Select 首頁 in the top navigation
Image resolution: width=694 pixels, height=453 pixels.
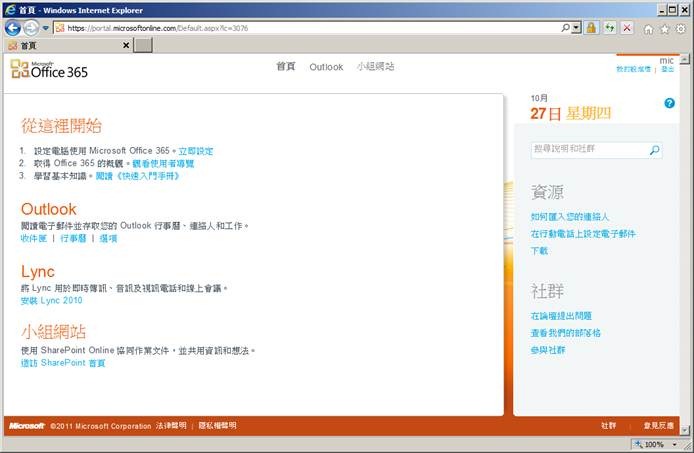(x=285, y=66)
